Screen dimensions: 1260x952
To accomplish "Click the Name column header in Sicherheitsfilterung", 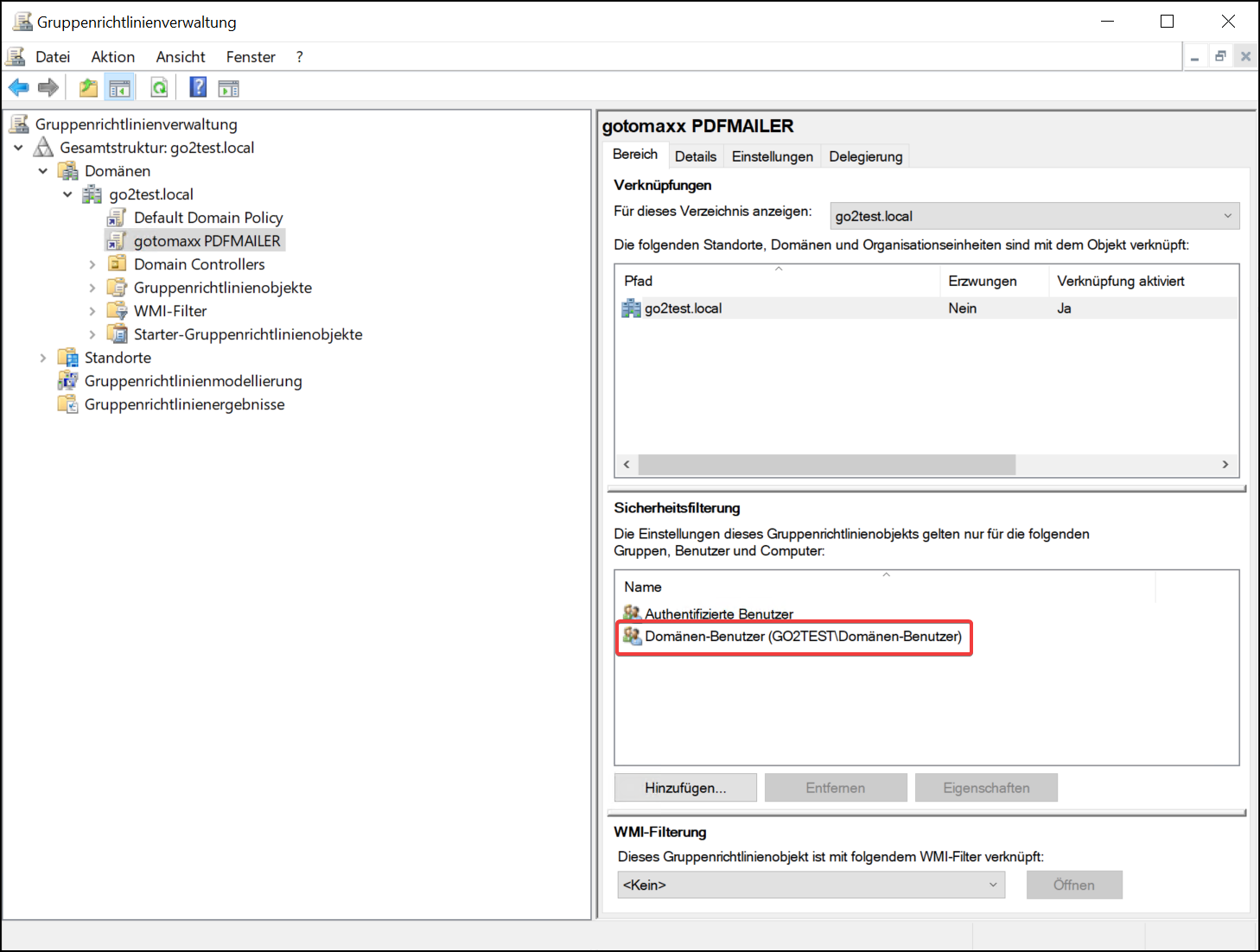I will tap(886, 587).
